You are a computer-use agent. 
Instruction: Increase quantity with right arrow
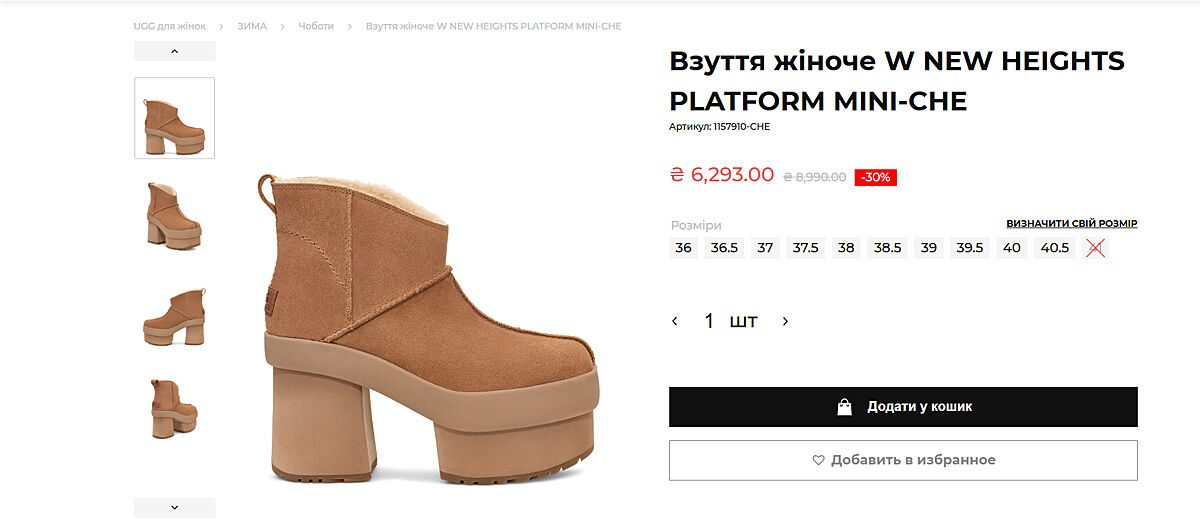[785, 321]
